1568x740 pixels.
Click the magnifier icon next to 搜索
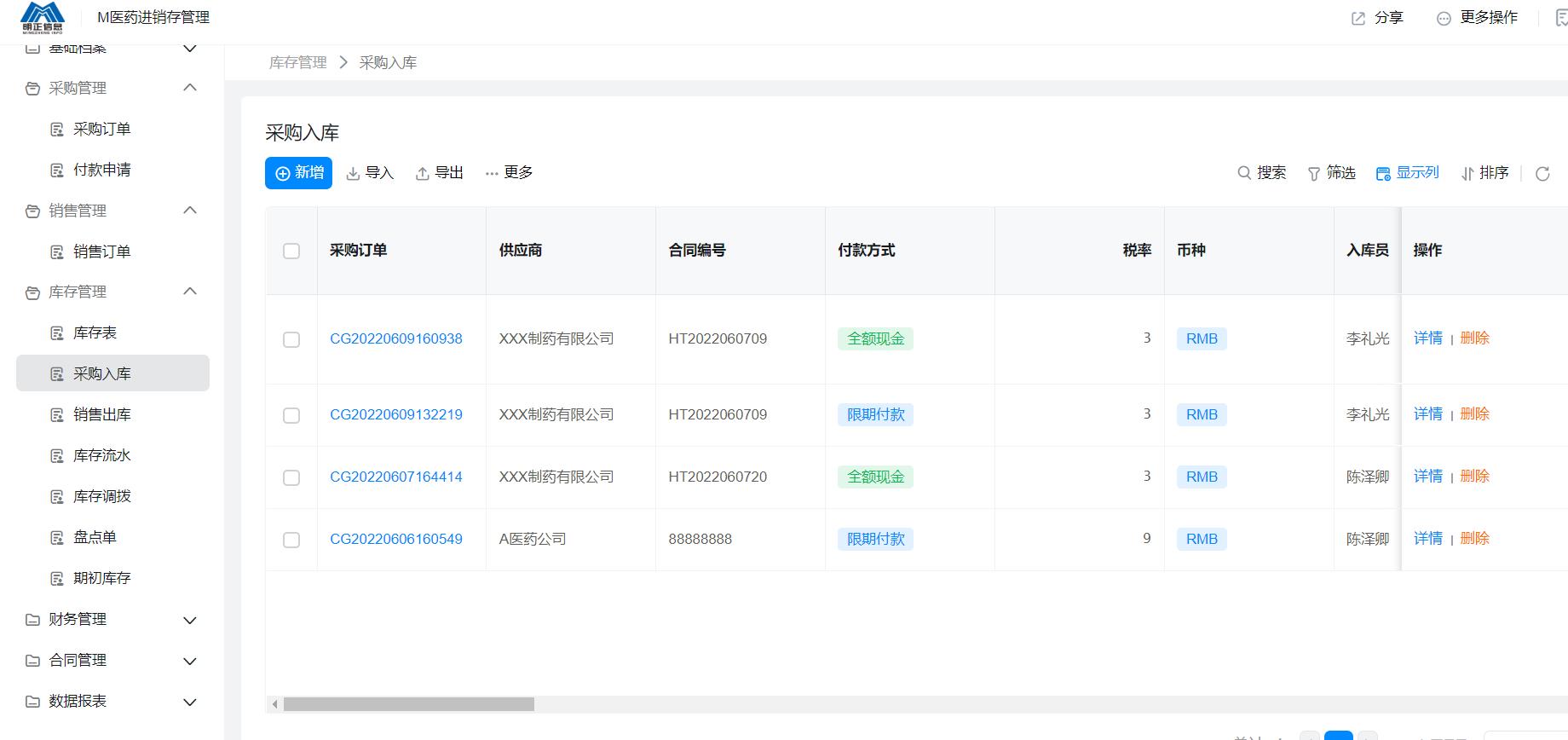(x=1244, y=173)
